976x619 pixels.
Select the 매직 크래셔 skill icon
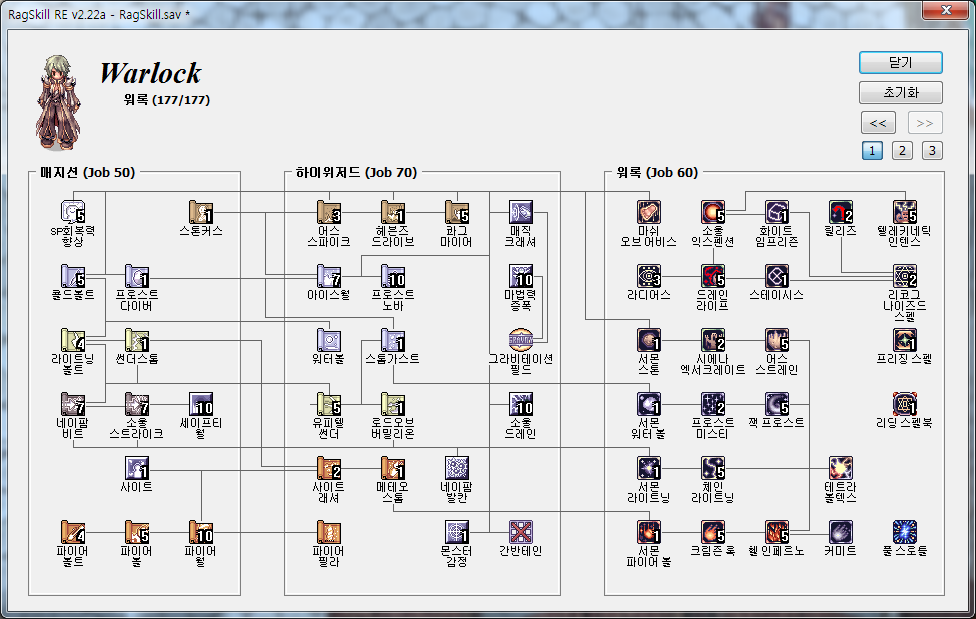[x=521, y=212]
